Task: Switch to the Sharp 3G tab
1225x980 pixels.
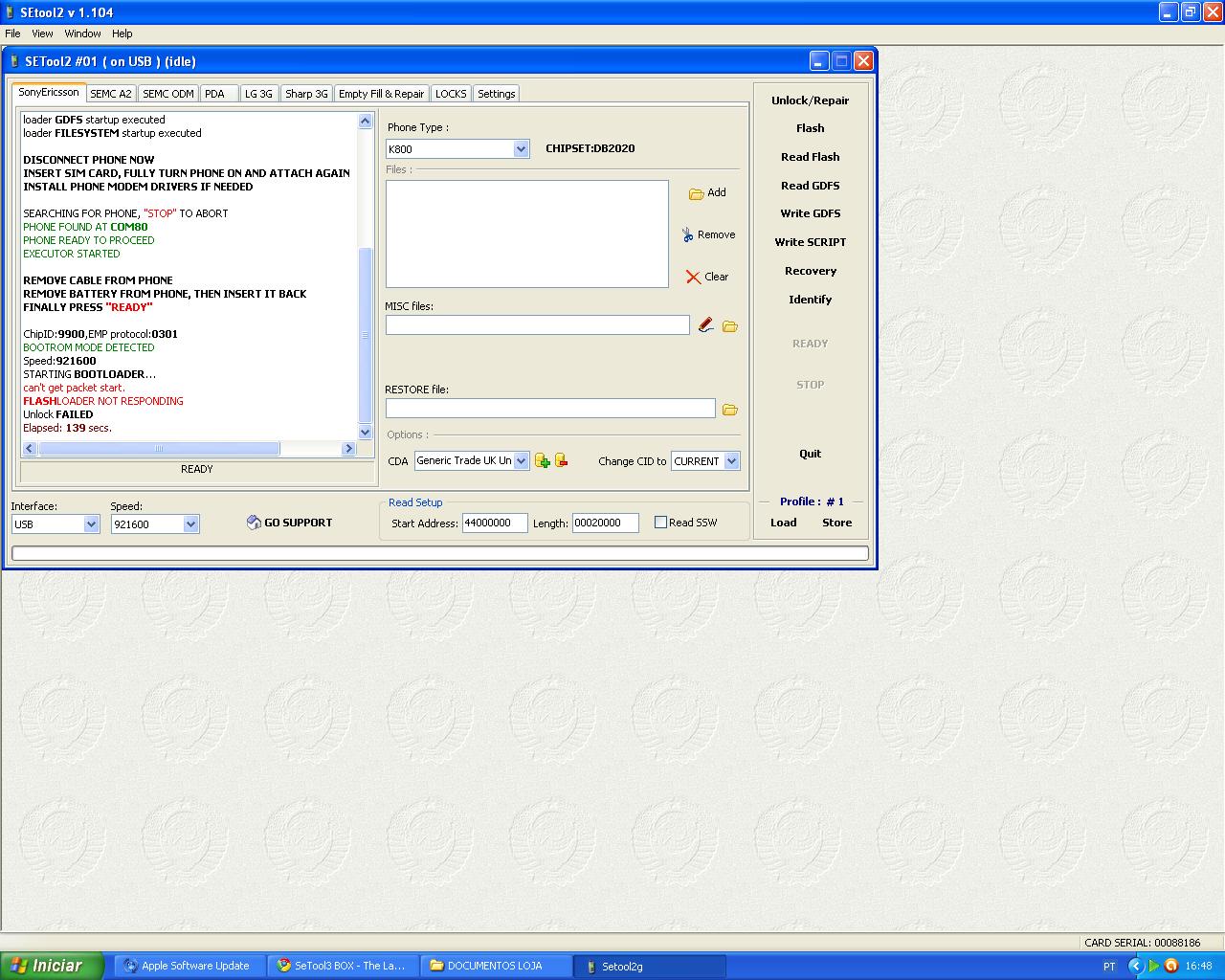Action: [x=306, y=94]
